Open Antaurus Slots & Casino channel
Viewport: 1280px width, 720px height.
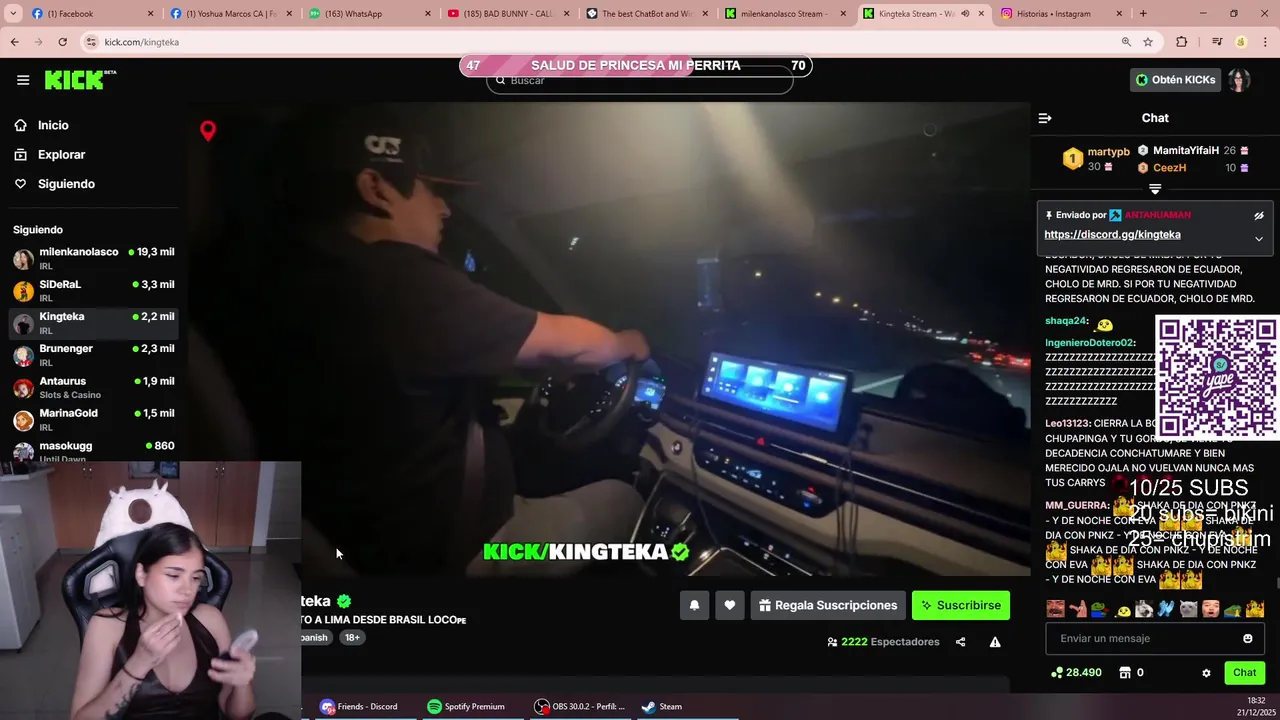point(93,387)
